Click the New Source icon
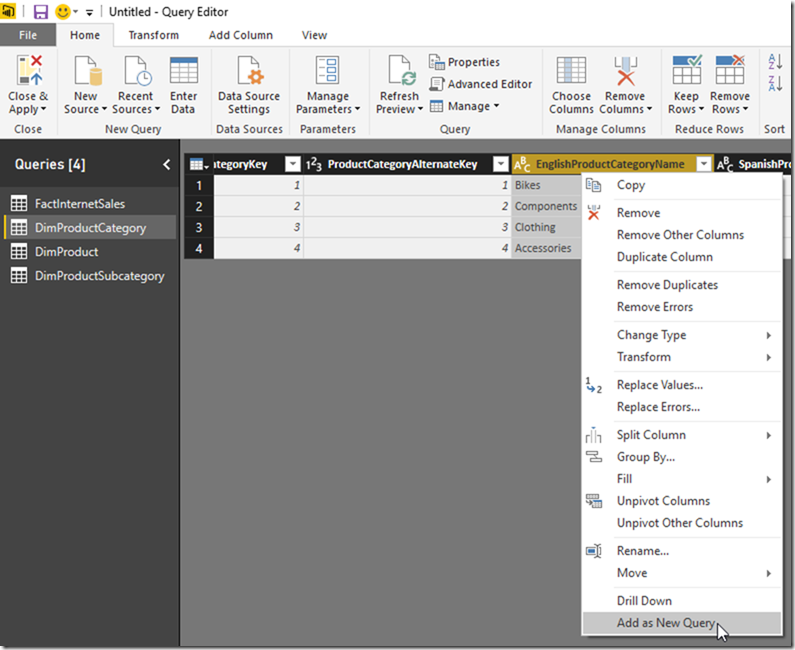The image size is (795, 650). (87, 70)
